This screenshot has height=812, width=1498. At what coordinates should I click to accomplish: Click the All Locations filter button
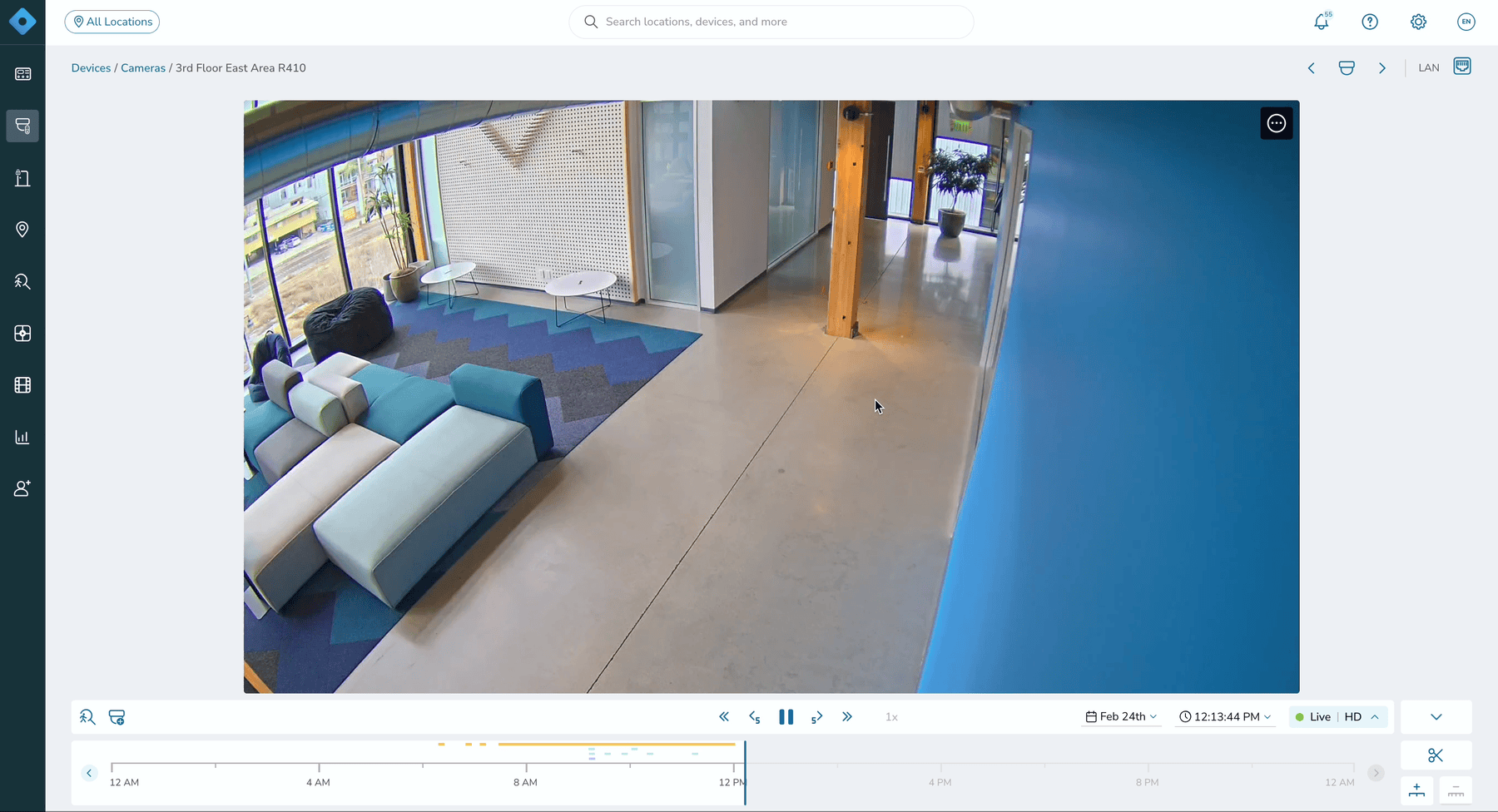click(x=112, y=22)
